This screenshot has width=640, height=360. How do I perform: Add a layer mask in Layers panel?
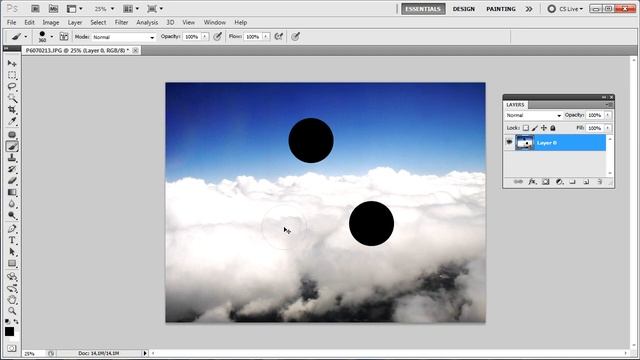[546, 182]
